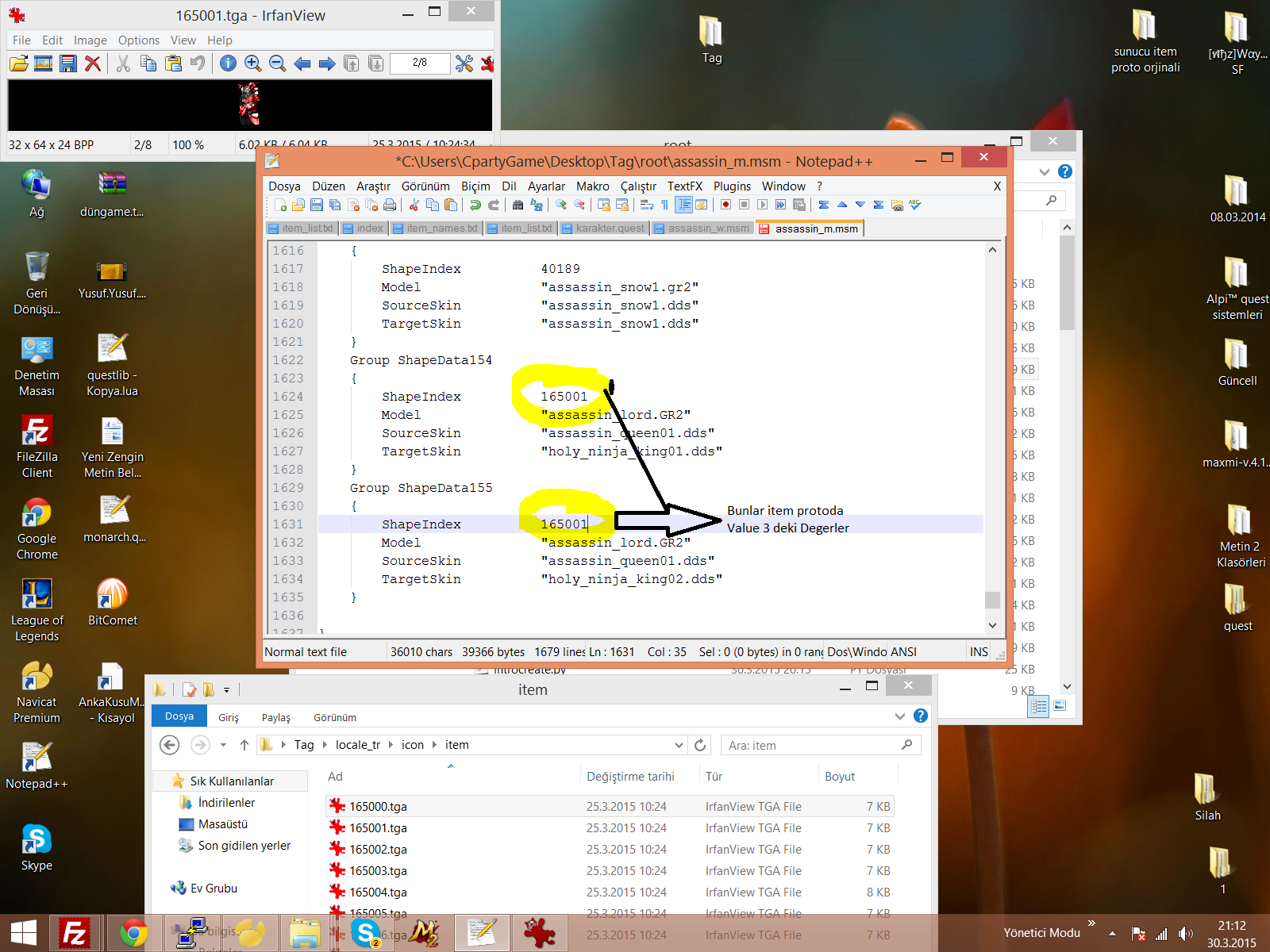This screenshot has width=1270, height=952.
Task: Start macro recording in Notepad++
Action: click(x=725, y=205)
